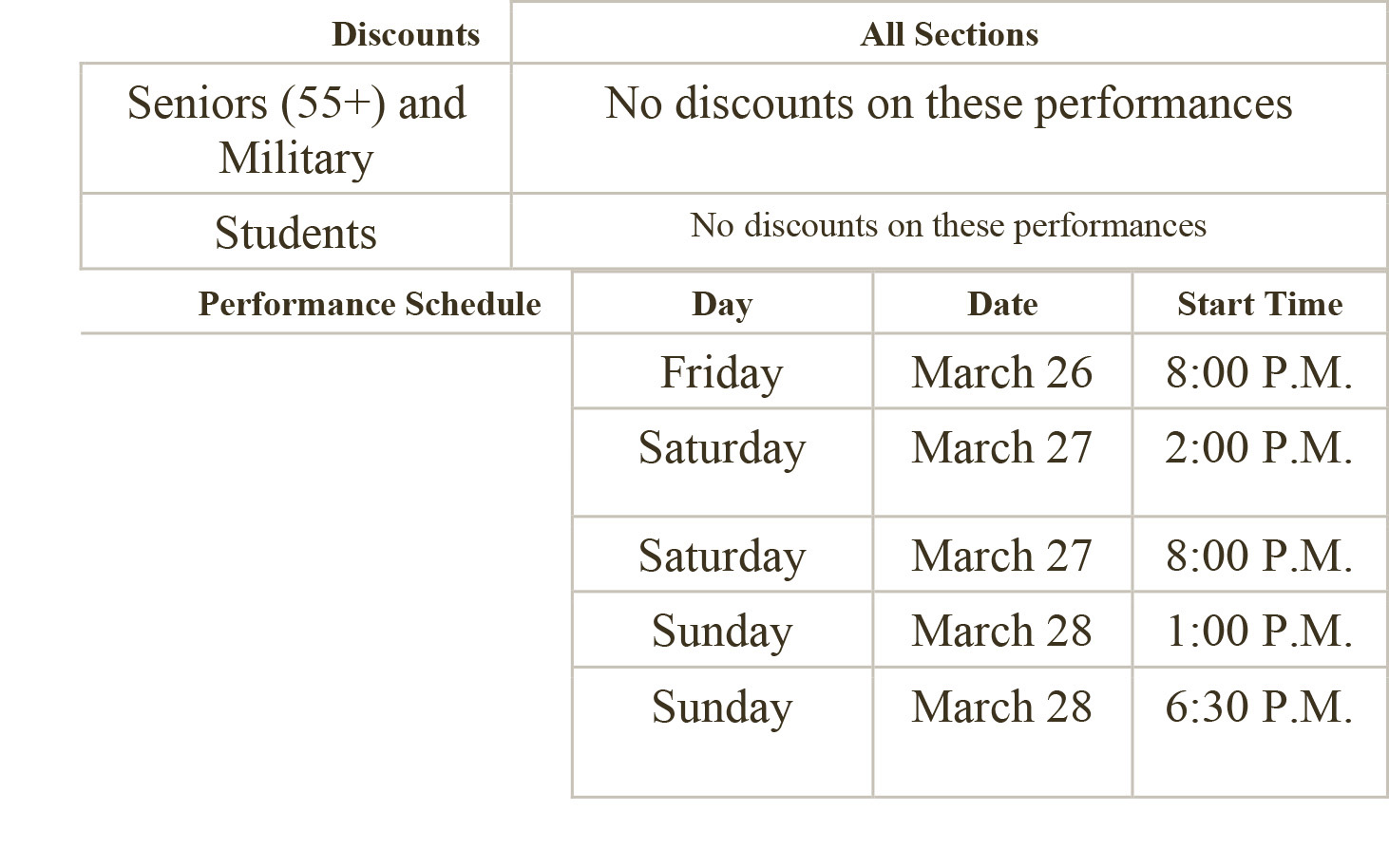Click the March 26 date cell

pyautogui.click(x=1002, y=372)
